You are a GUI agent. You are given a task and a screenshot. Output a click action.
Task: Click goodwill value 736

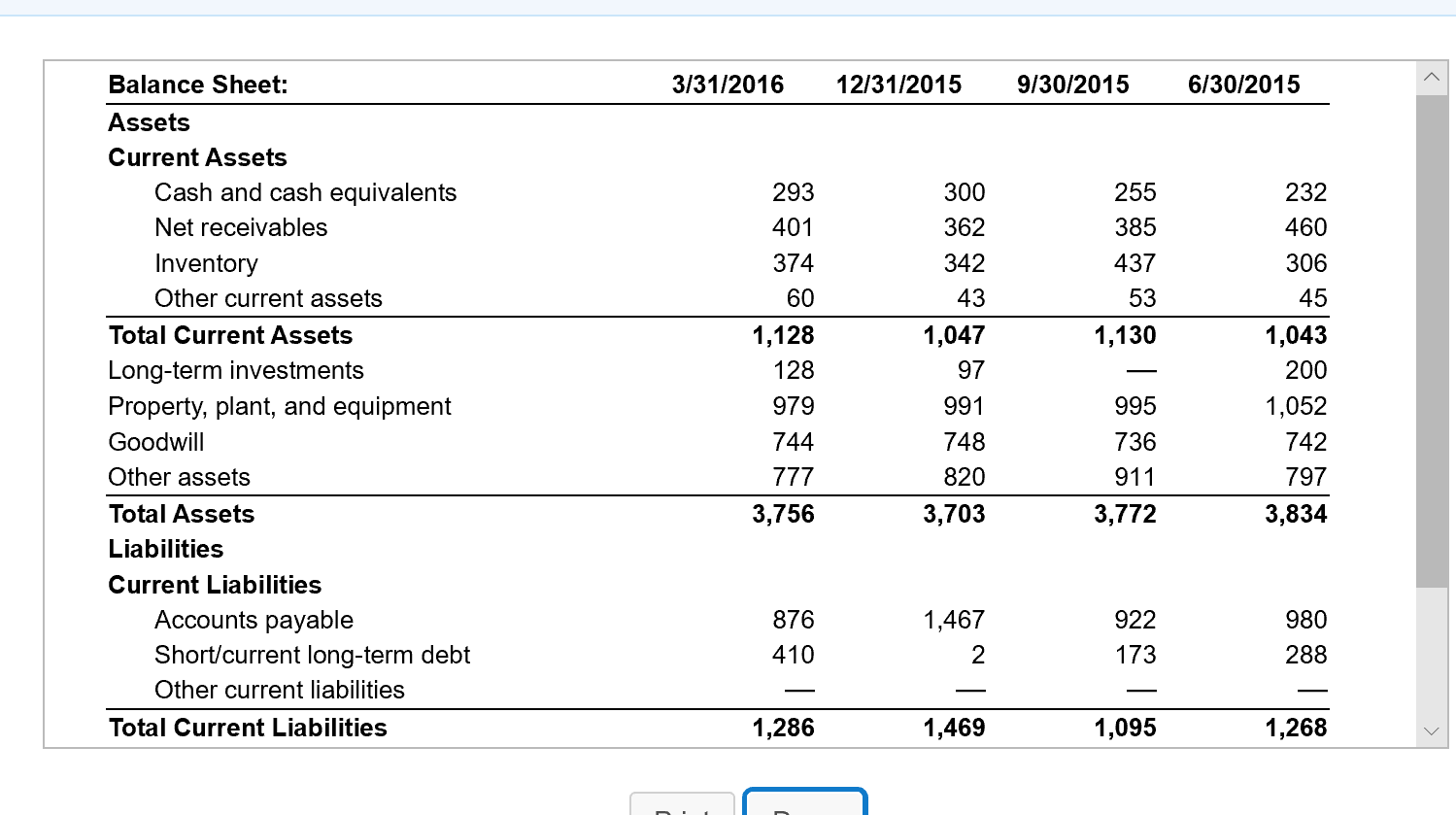(1135, 442)
